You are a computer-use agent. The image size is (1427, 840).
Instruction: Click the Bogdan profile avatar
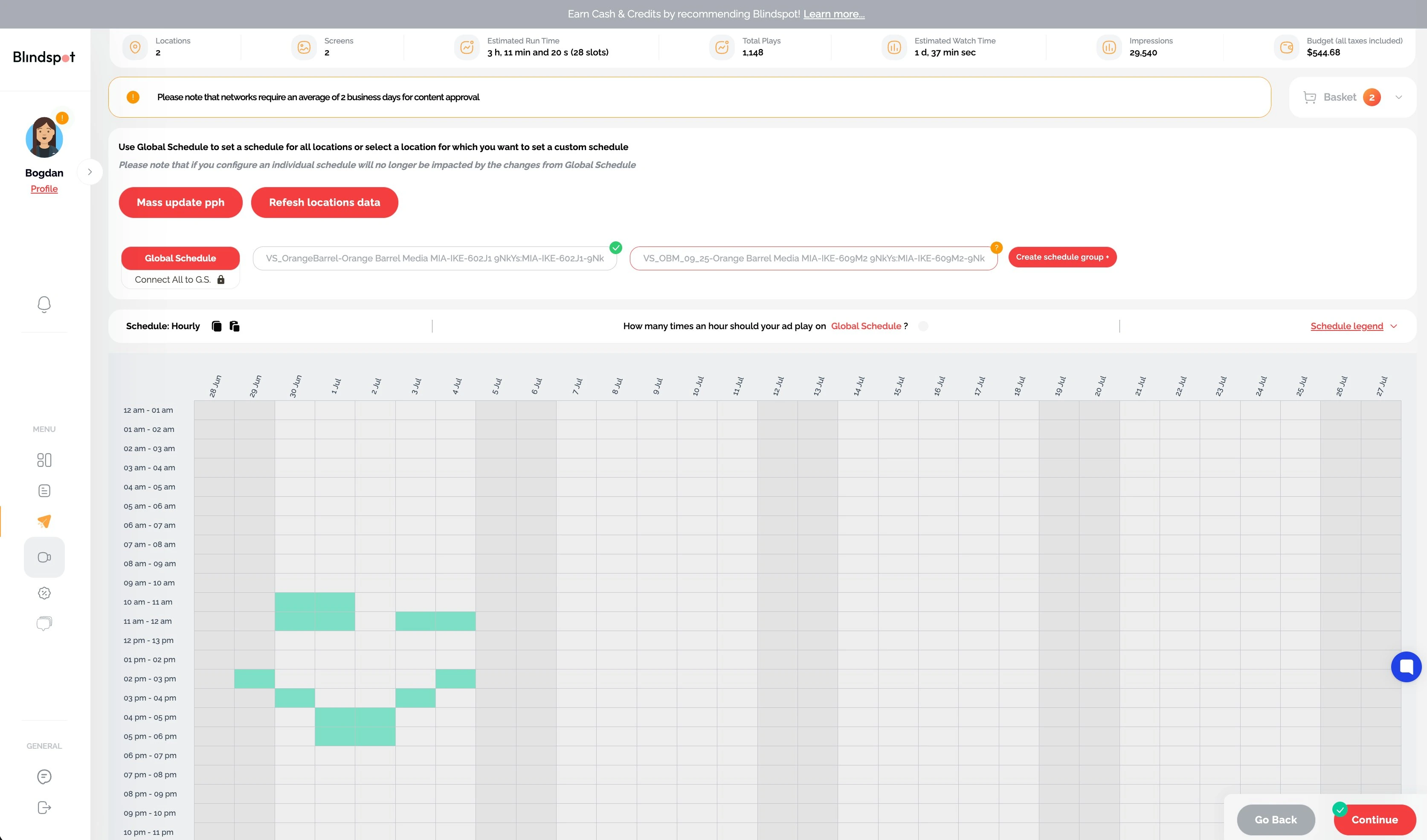point(44,138)
